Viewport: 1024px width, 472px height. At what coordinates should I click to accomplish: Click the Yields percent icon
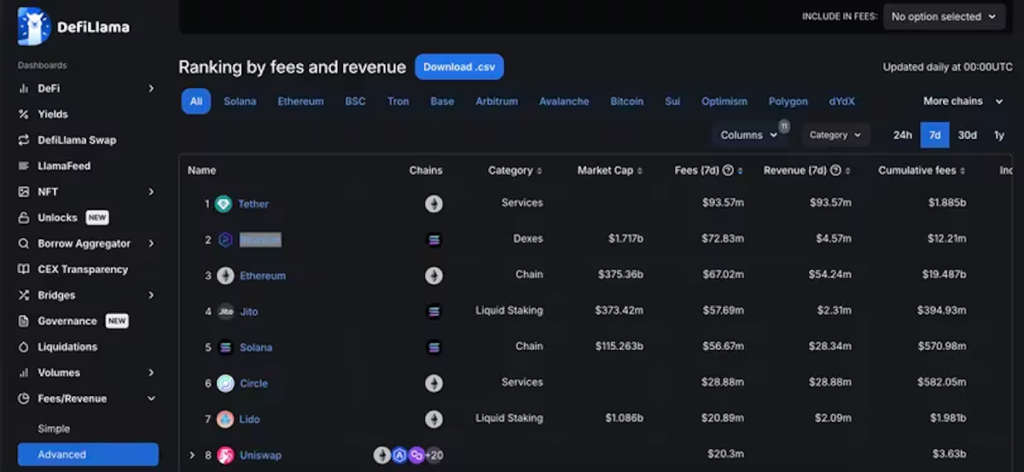[24, 114]
